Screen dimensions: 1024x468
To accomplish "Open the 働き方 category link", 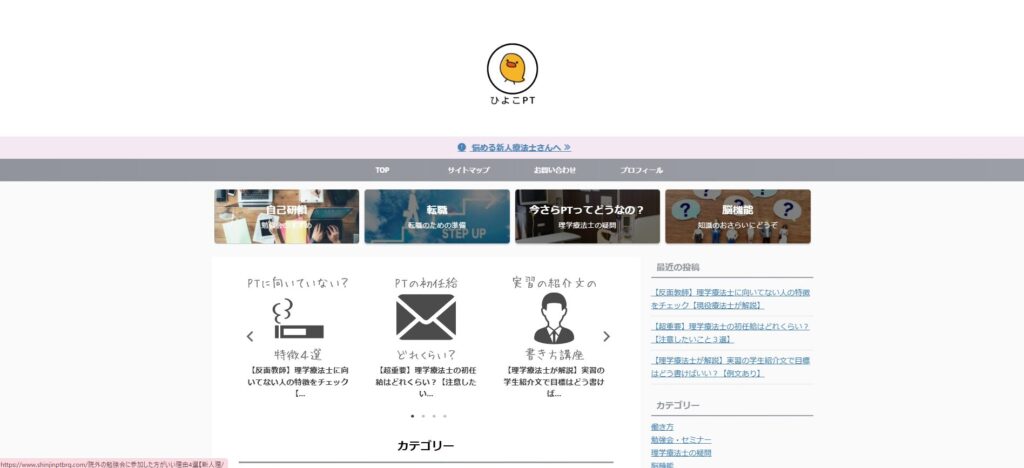I will 662,427.
